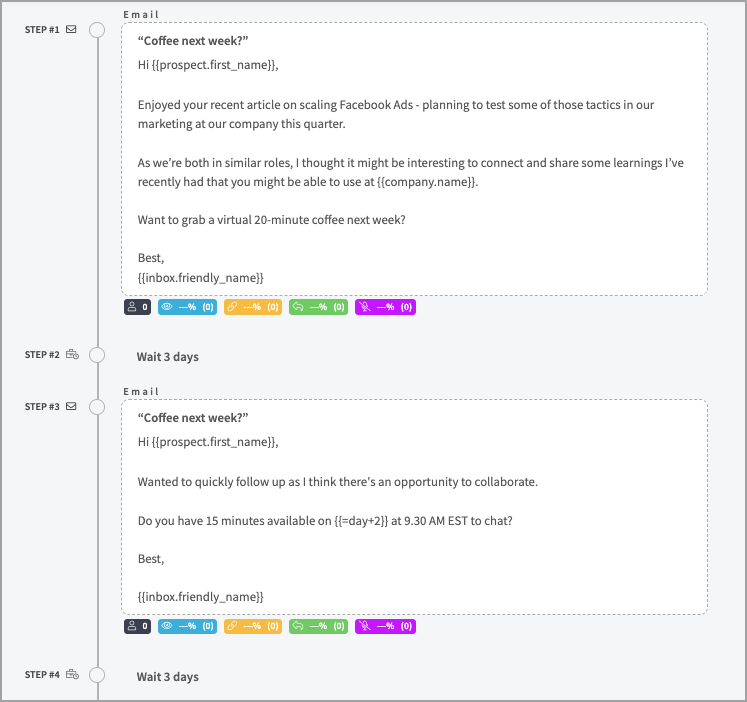Click Step #1 green reply-rate badge
This screenshot has height=702, width=747.
point(318,307)
